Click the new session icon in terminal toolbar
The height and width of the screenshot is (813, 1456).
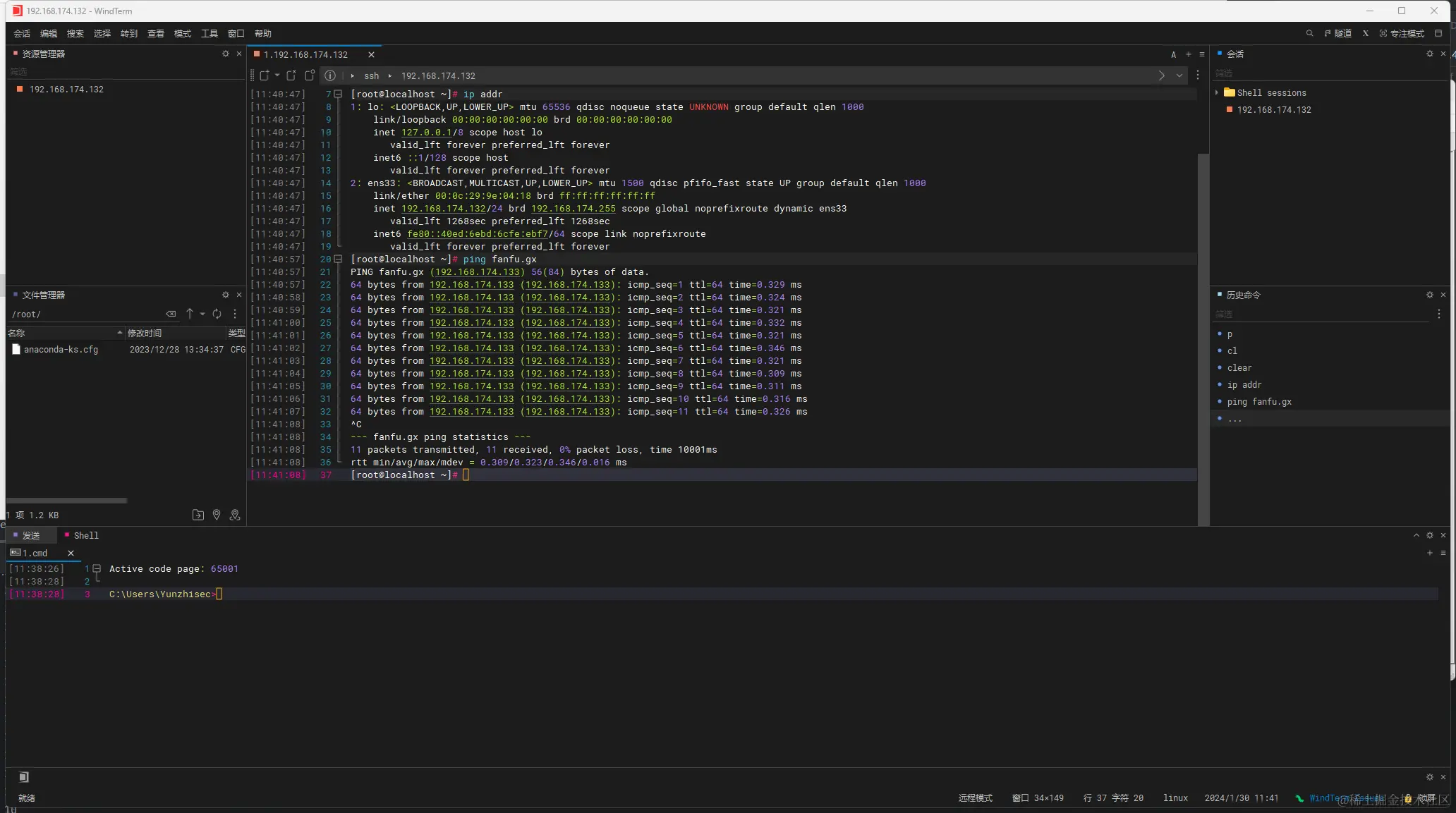265,75
